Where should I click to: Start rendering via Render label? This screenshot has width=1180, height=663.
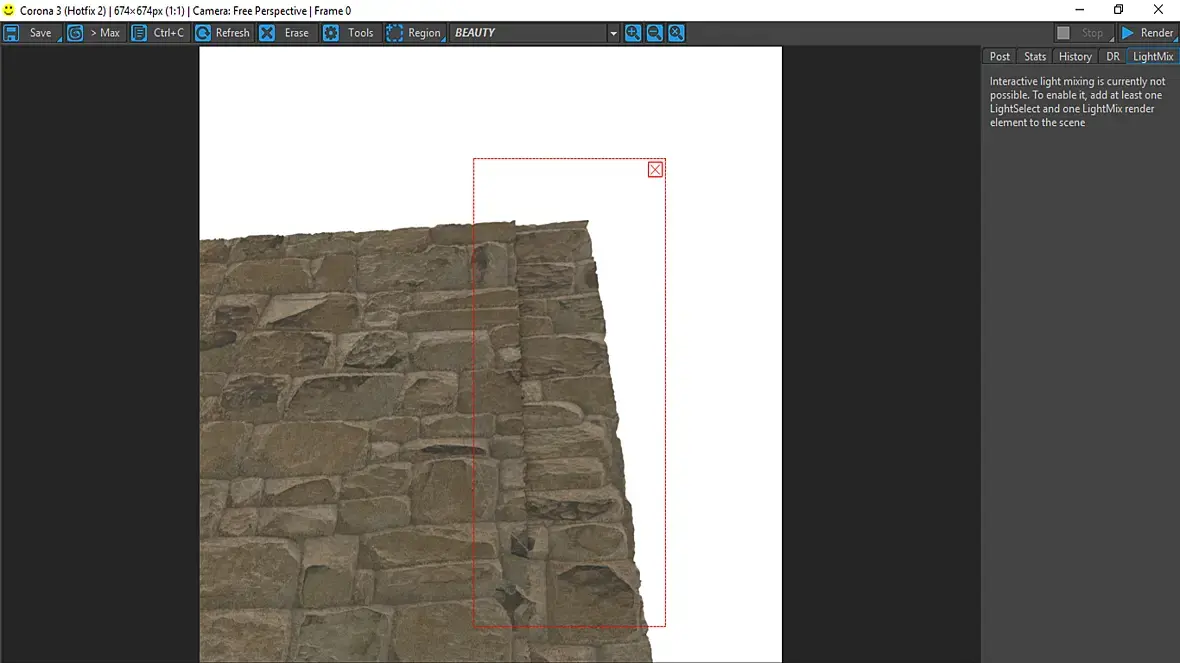pyautogui.click(x=1157, y=33)
